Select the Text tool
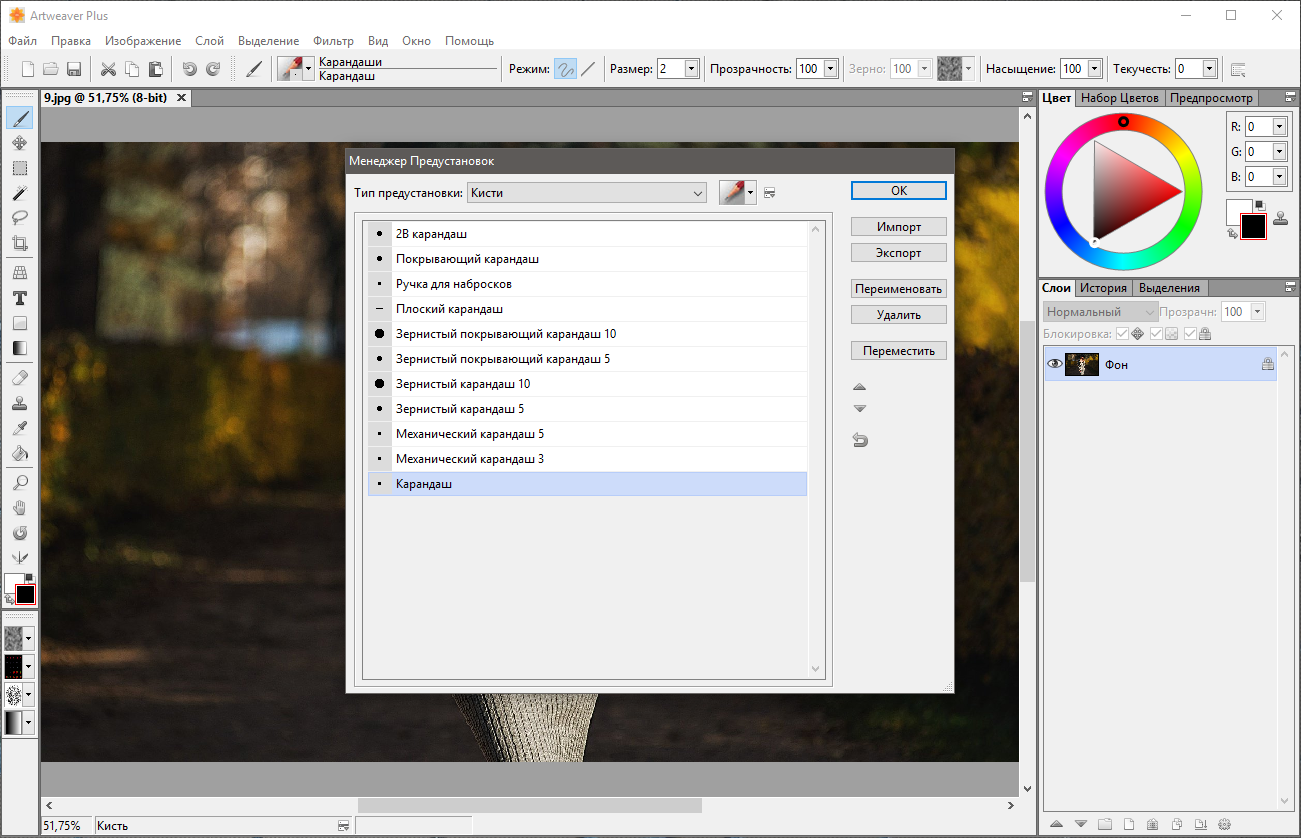1301x838 pixels. pos(19,298)
